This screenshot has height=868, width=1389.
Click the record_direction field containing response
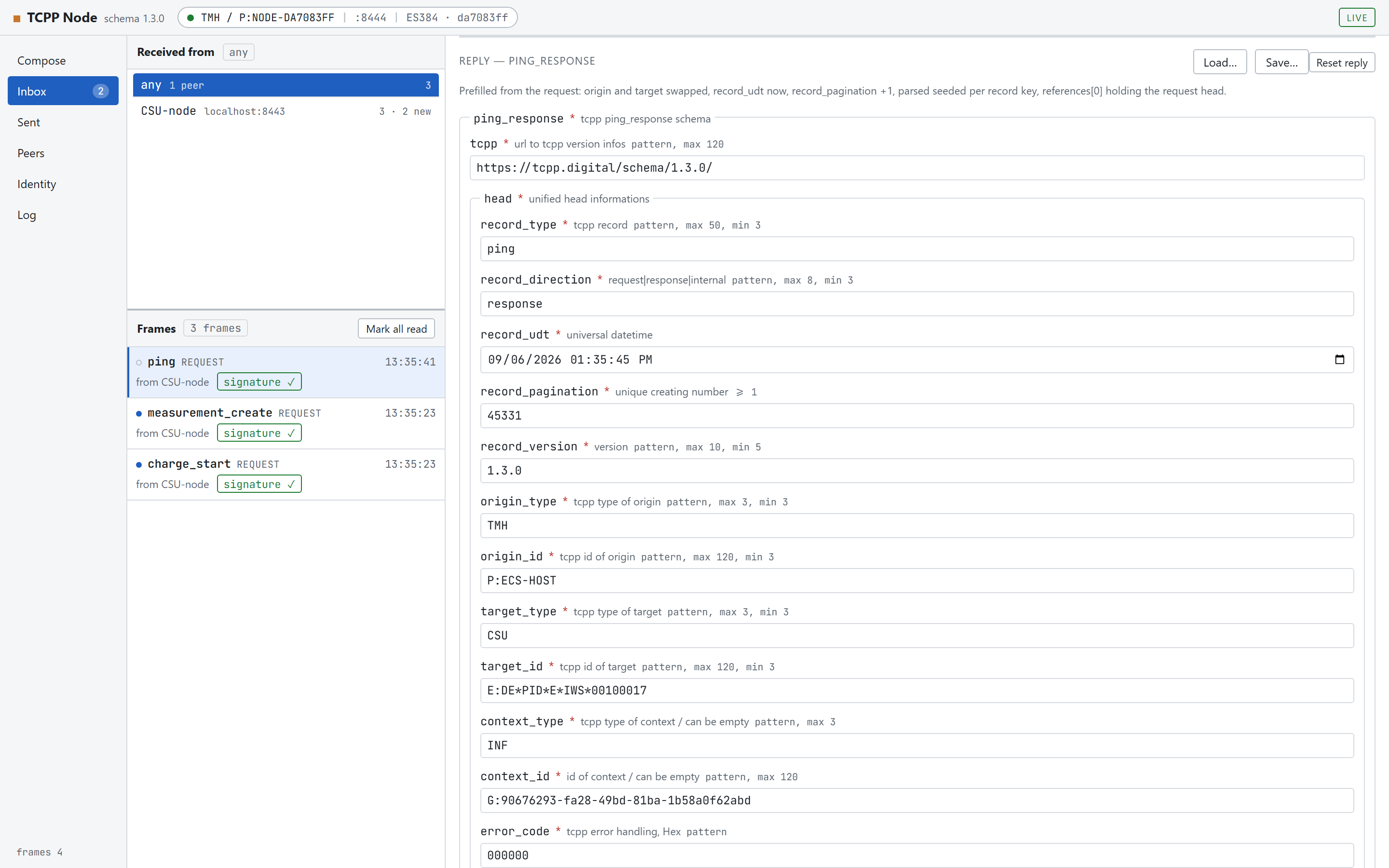coord(917,304)
